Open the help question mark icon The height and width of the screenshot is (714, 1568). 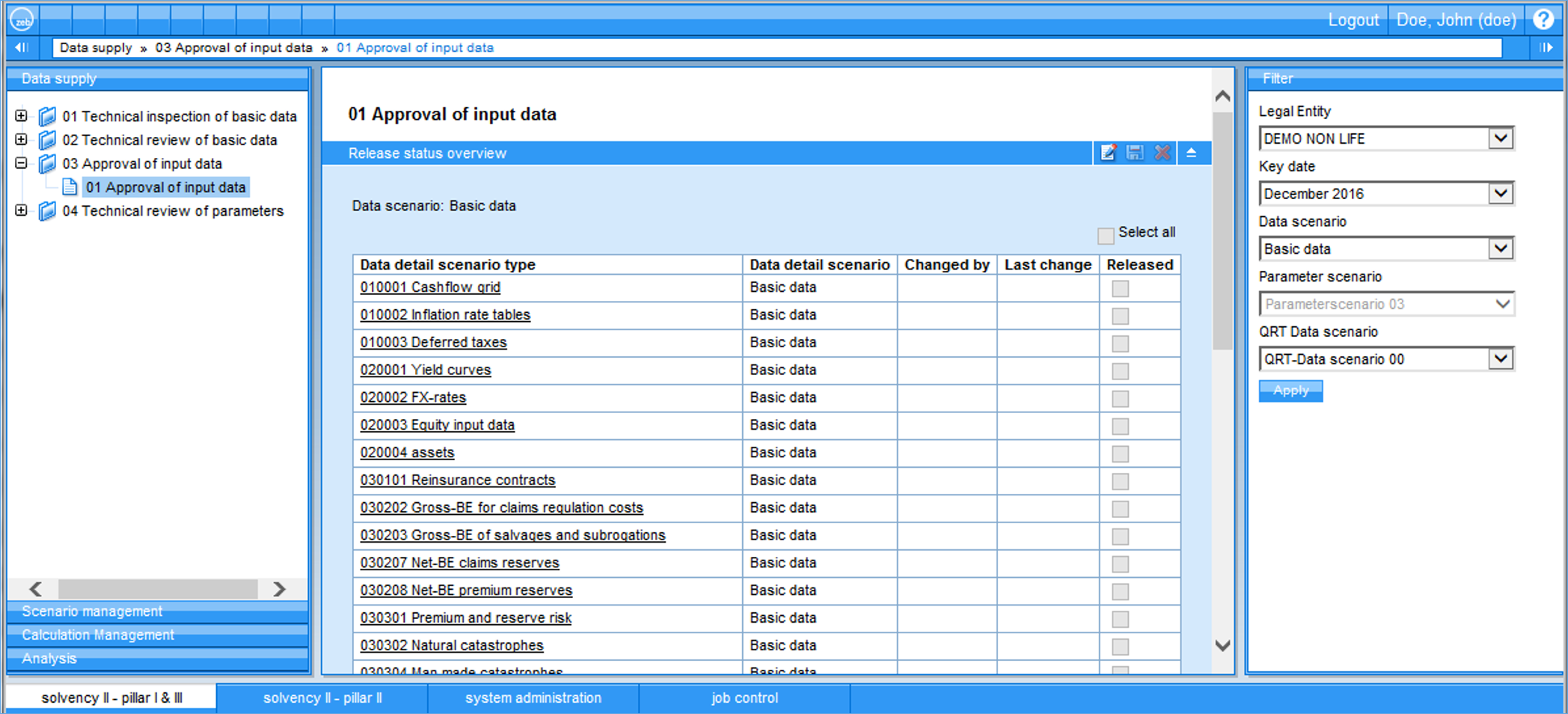tap(1543, 19)
